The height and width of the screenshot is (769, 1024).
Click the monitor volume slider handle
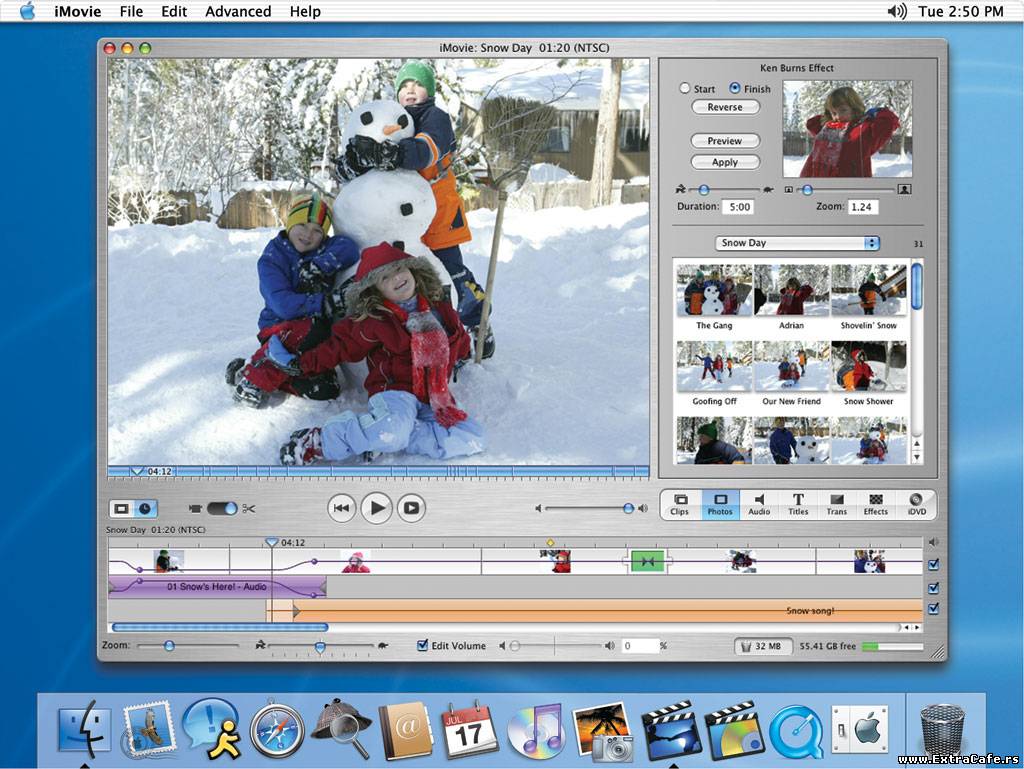coord(628,508)
